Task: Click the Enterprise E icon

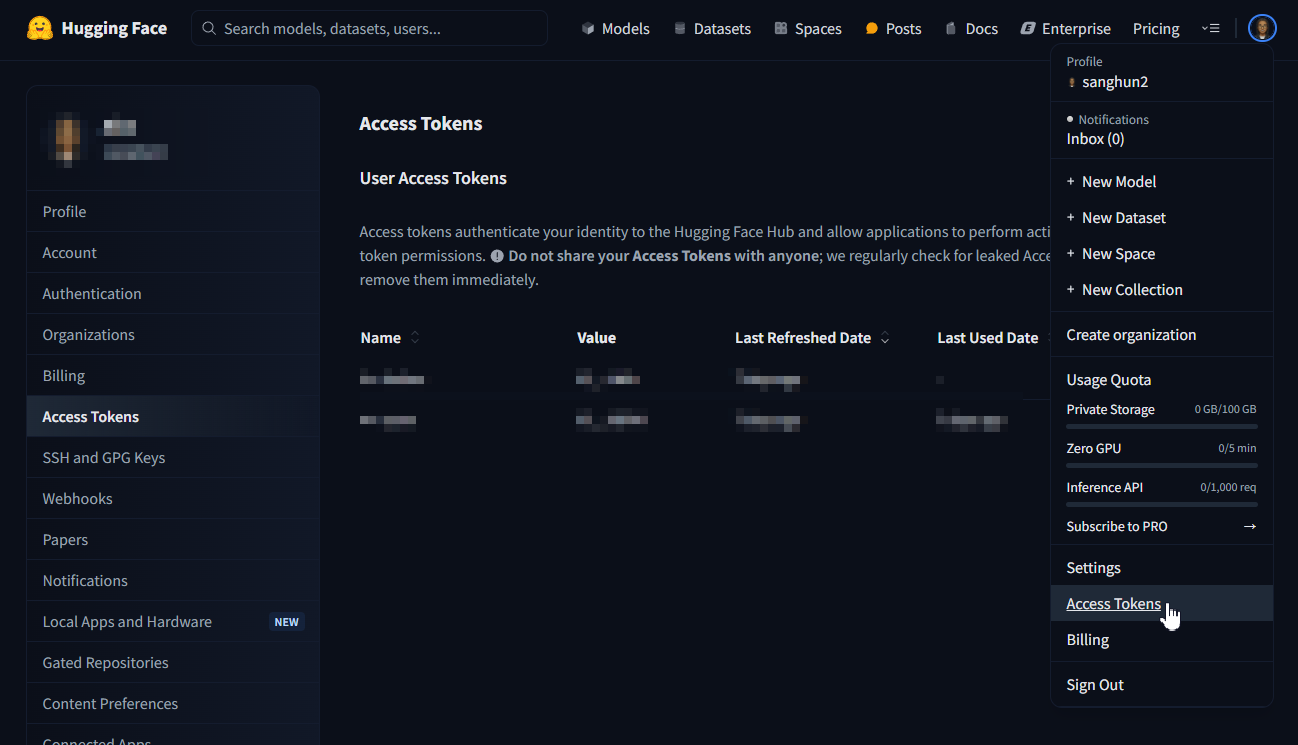Action: tap(1027, 28)
